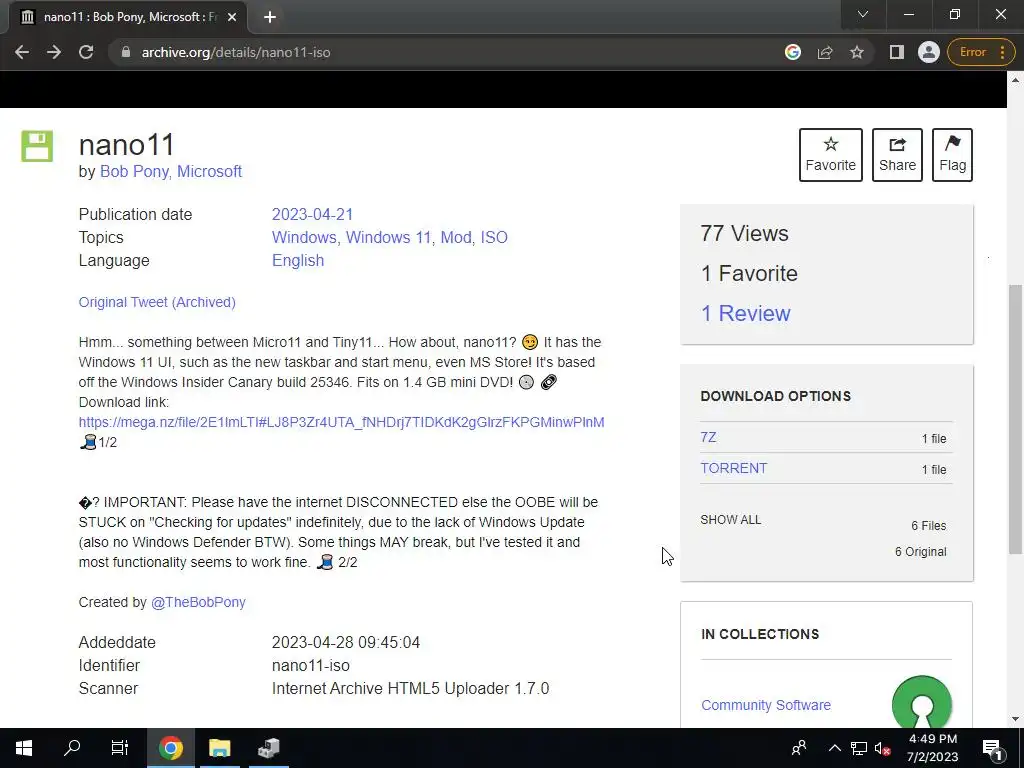Click the address bar URL field
1024x768 pixels.
(x=451, y=52)
